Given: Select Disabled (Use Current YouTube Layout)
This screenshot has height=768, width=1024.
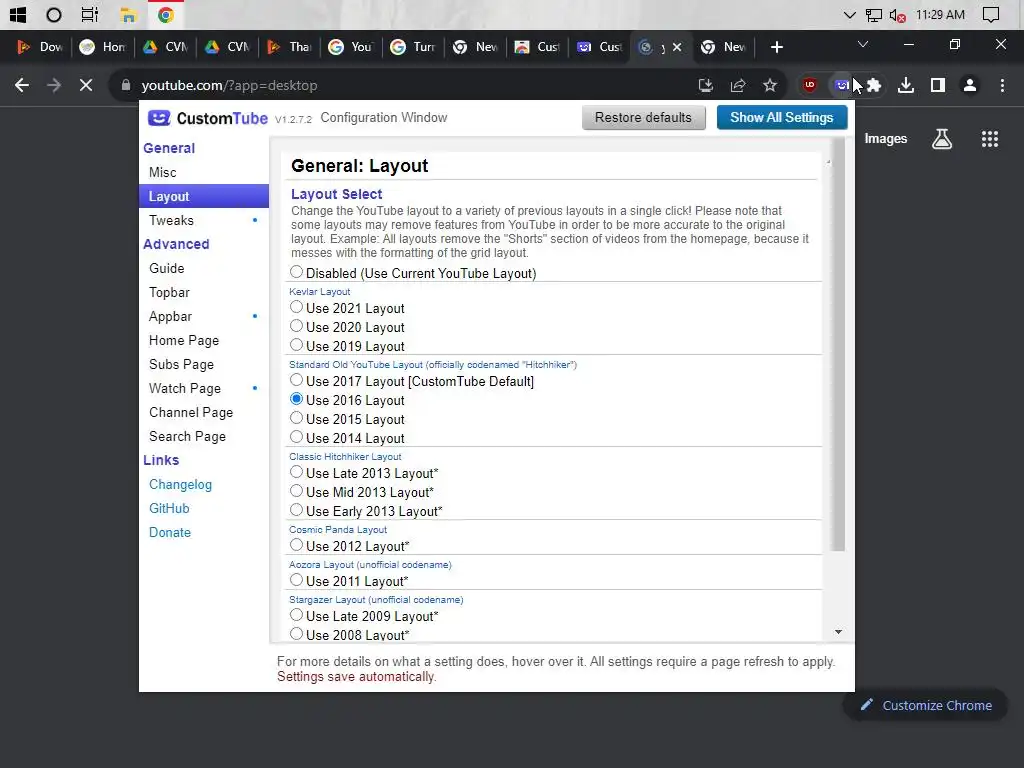Looking at the screenshot, I should click(296, 272).
